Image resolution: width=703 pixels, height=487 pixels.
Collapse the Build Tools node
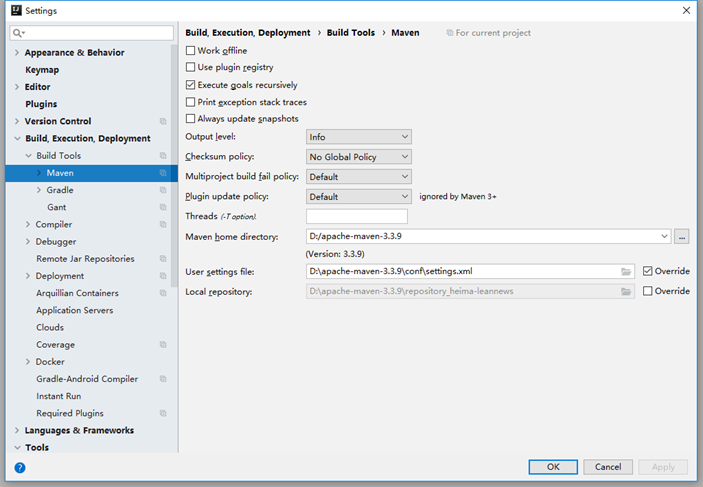[x=28, y=156]
